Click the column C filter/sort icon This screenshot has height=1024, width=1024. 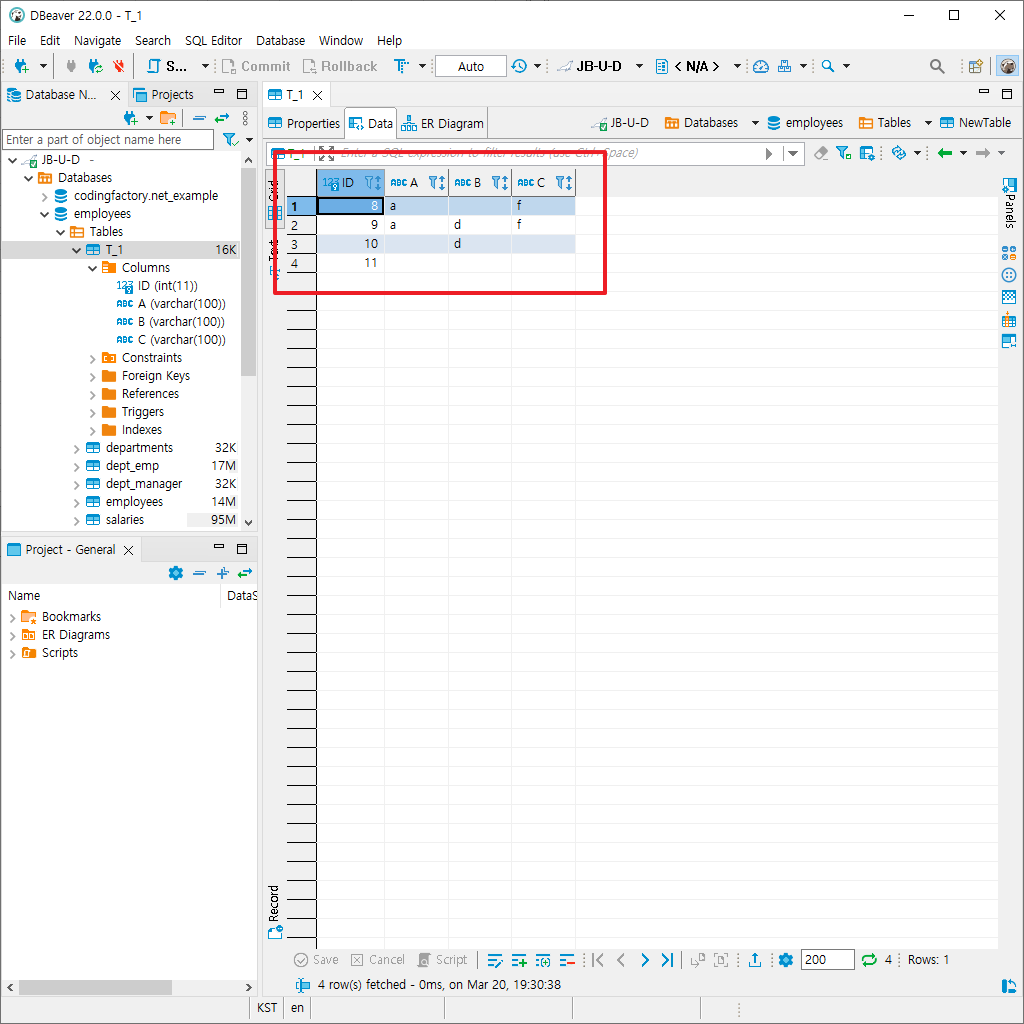pyautogui.click(x=564, y=183)
